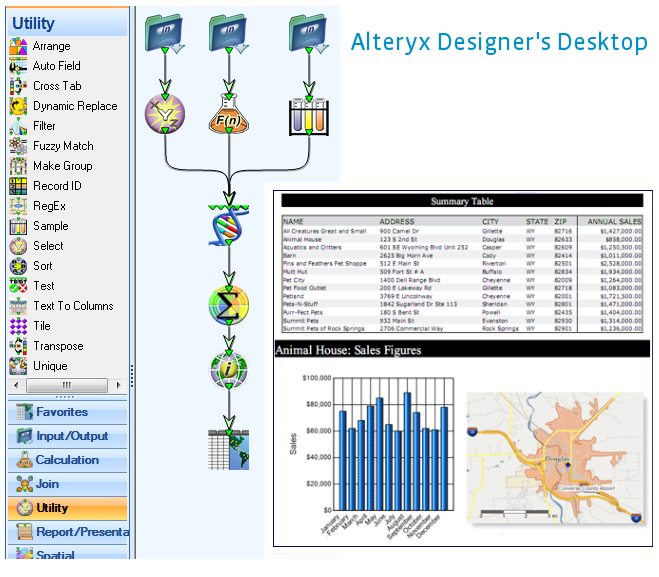Open the Input/Output tool category

click(x=67, y=436)
